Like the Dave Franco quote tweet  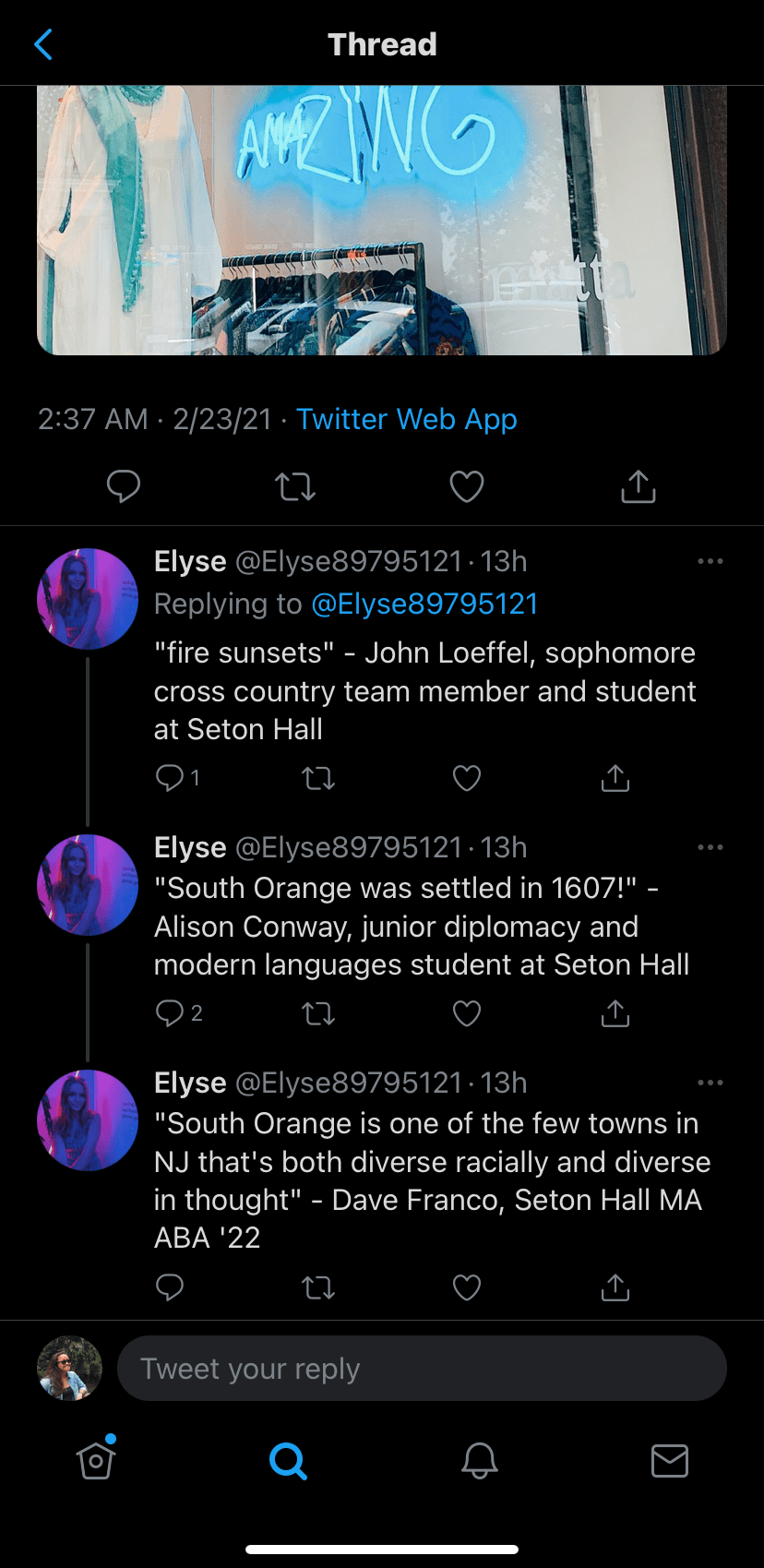467,1287
